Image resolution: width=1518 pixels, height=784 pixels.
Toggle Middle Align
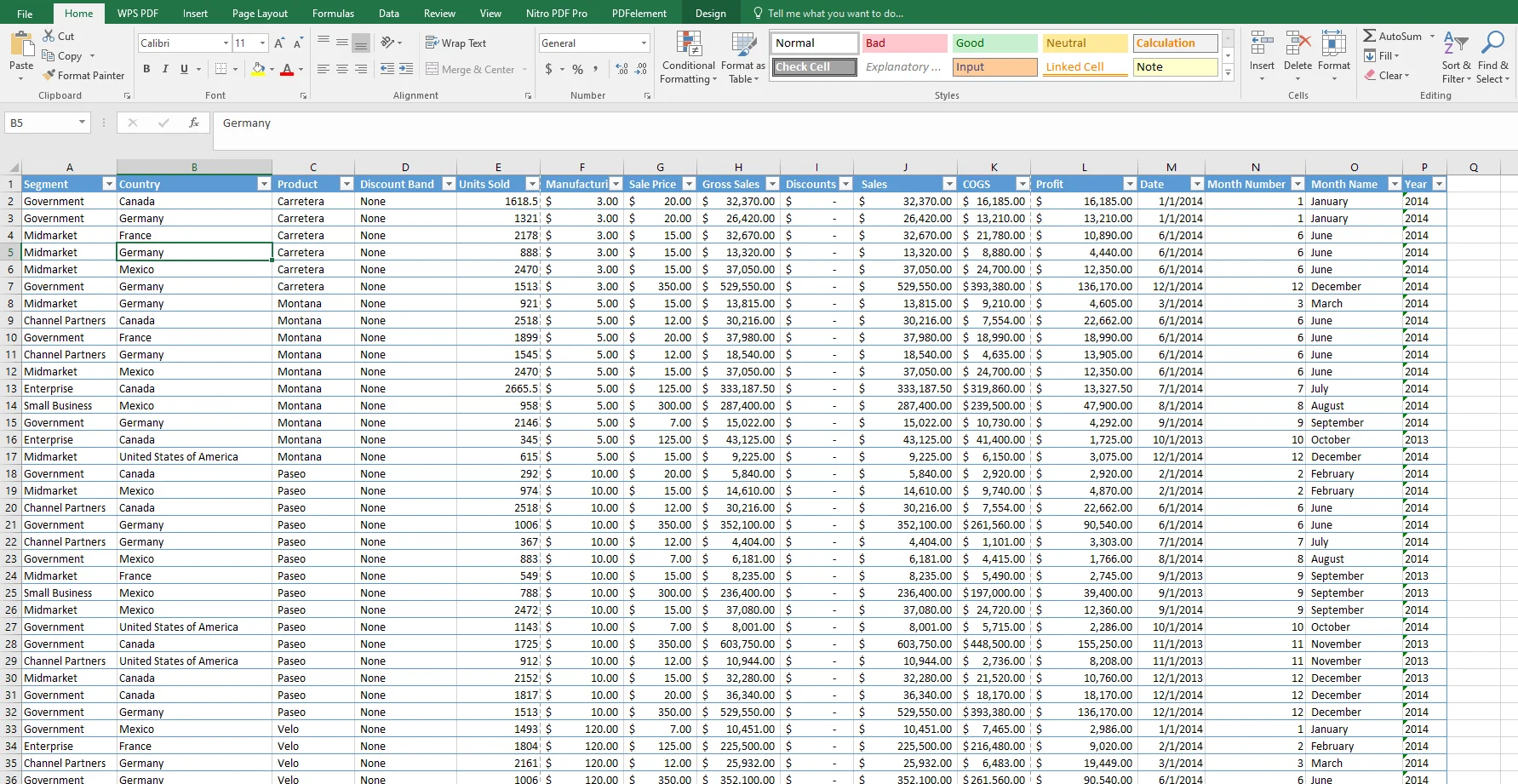click(342, 42)
